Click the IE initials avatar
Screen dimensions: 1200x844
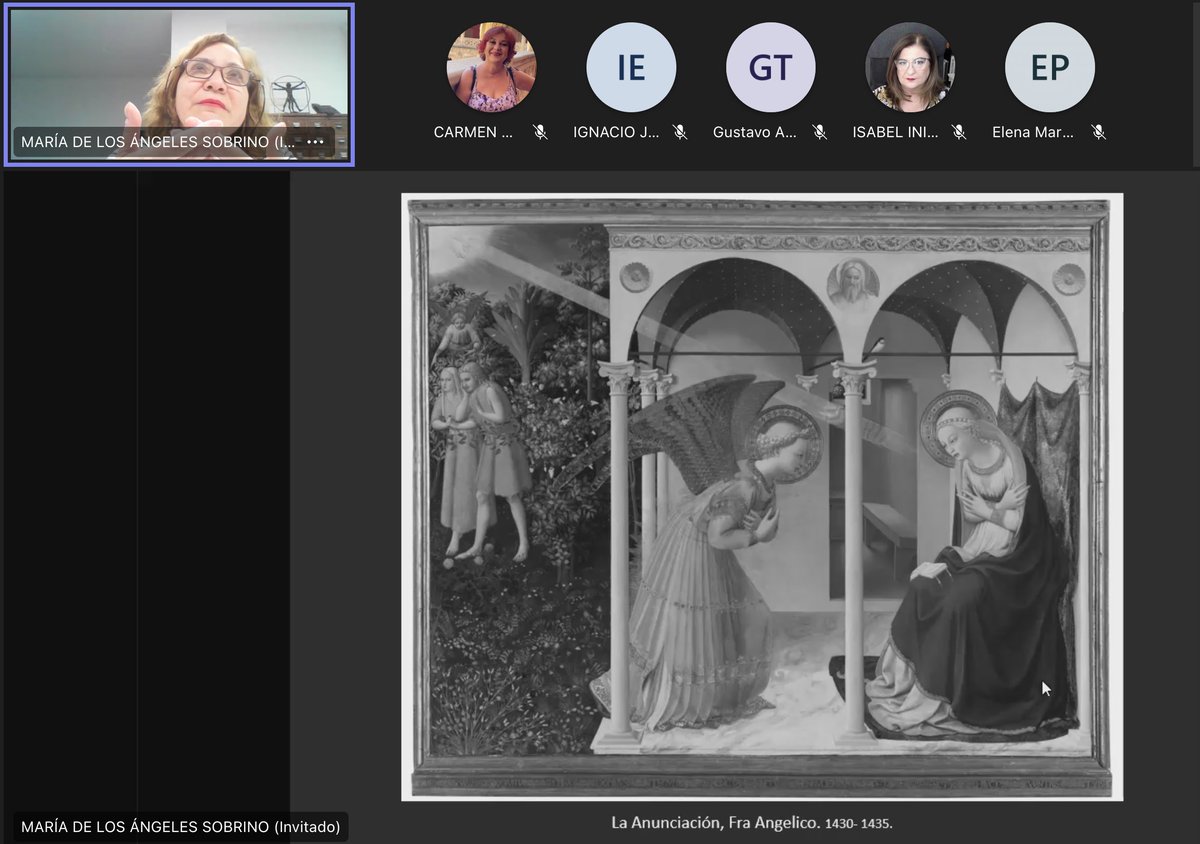click(631, 66)
